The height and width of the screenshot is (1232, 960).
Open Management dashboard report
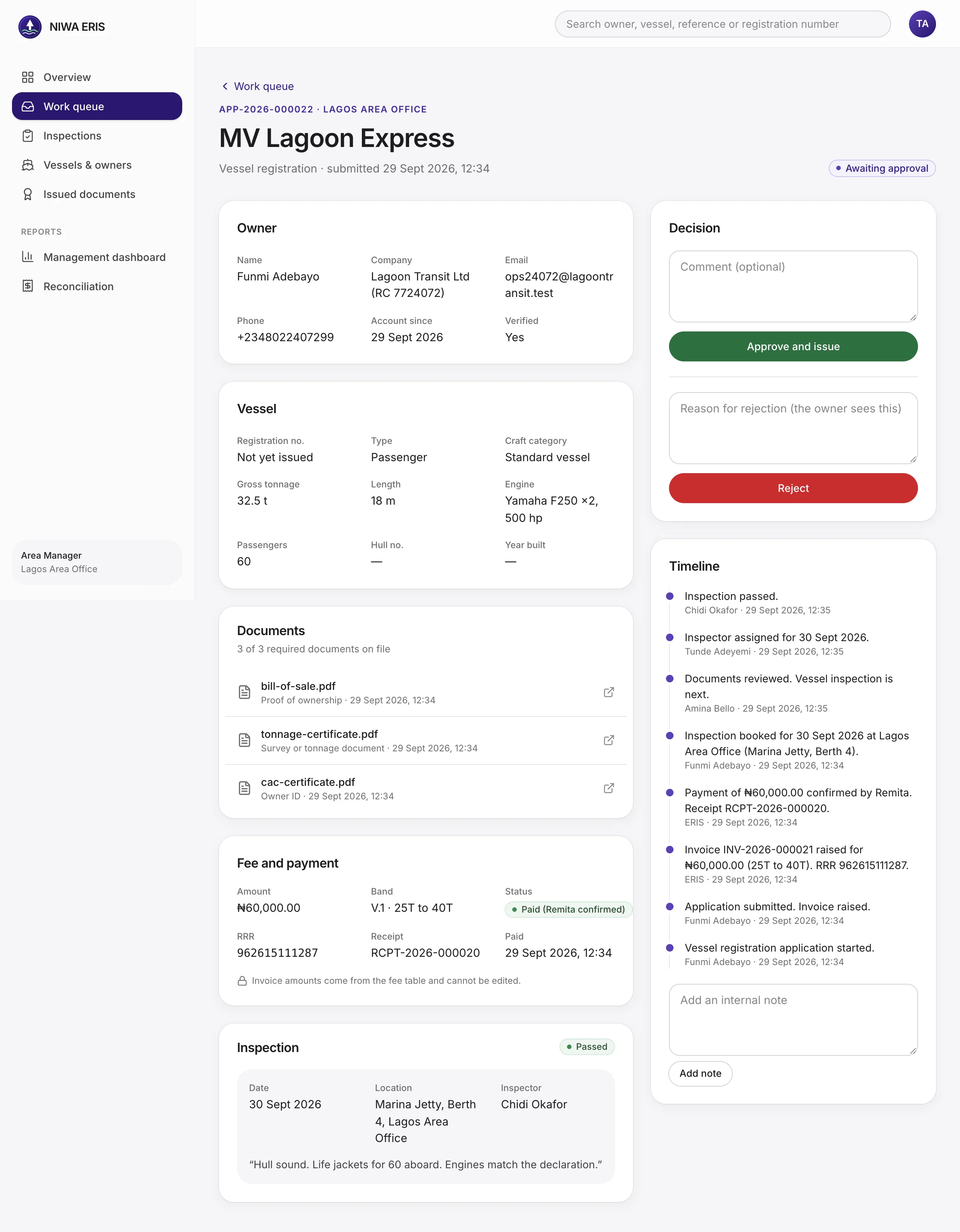(x=97, y=257)
